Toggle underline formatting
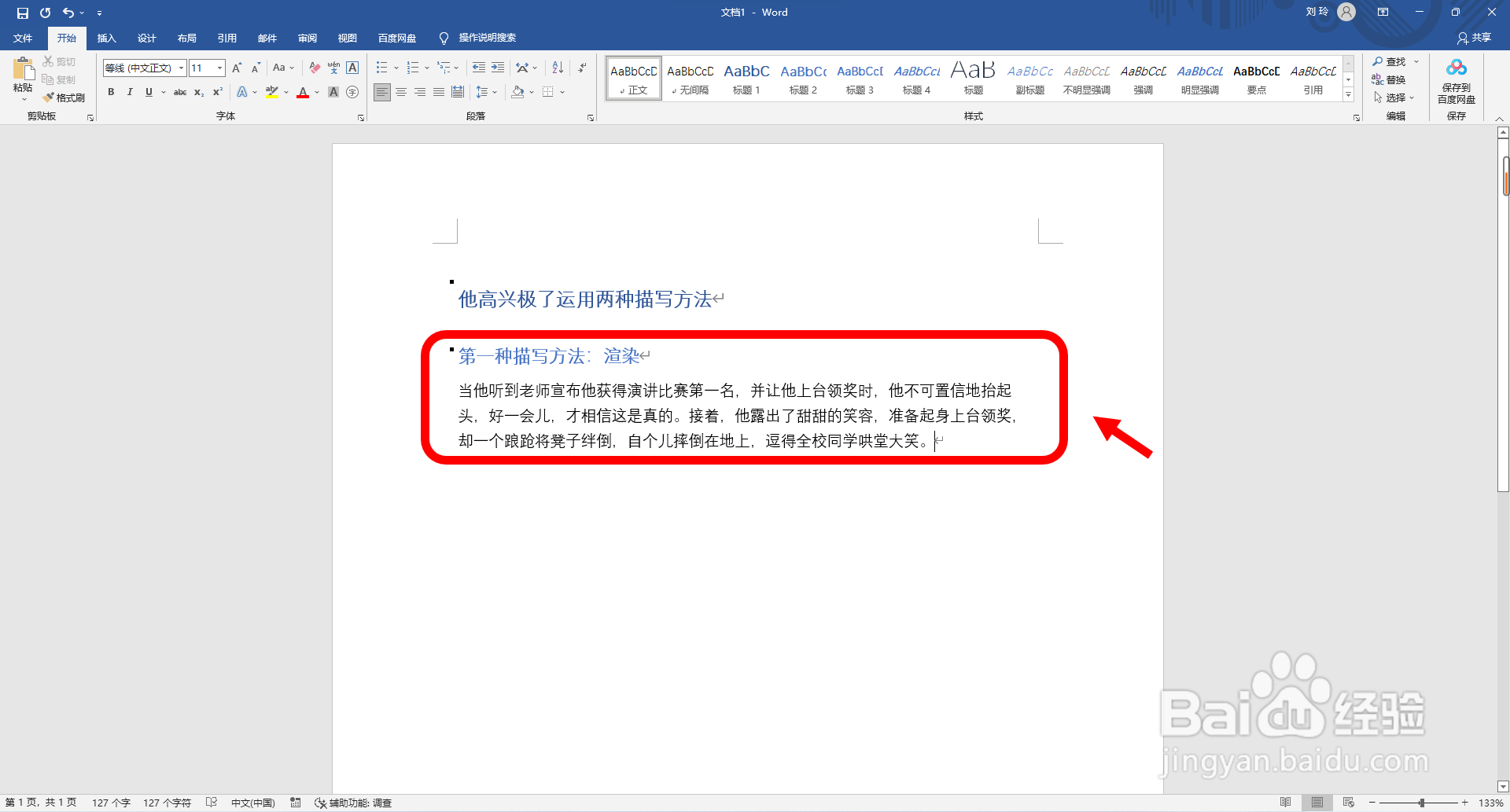 149,92
